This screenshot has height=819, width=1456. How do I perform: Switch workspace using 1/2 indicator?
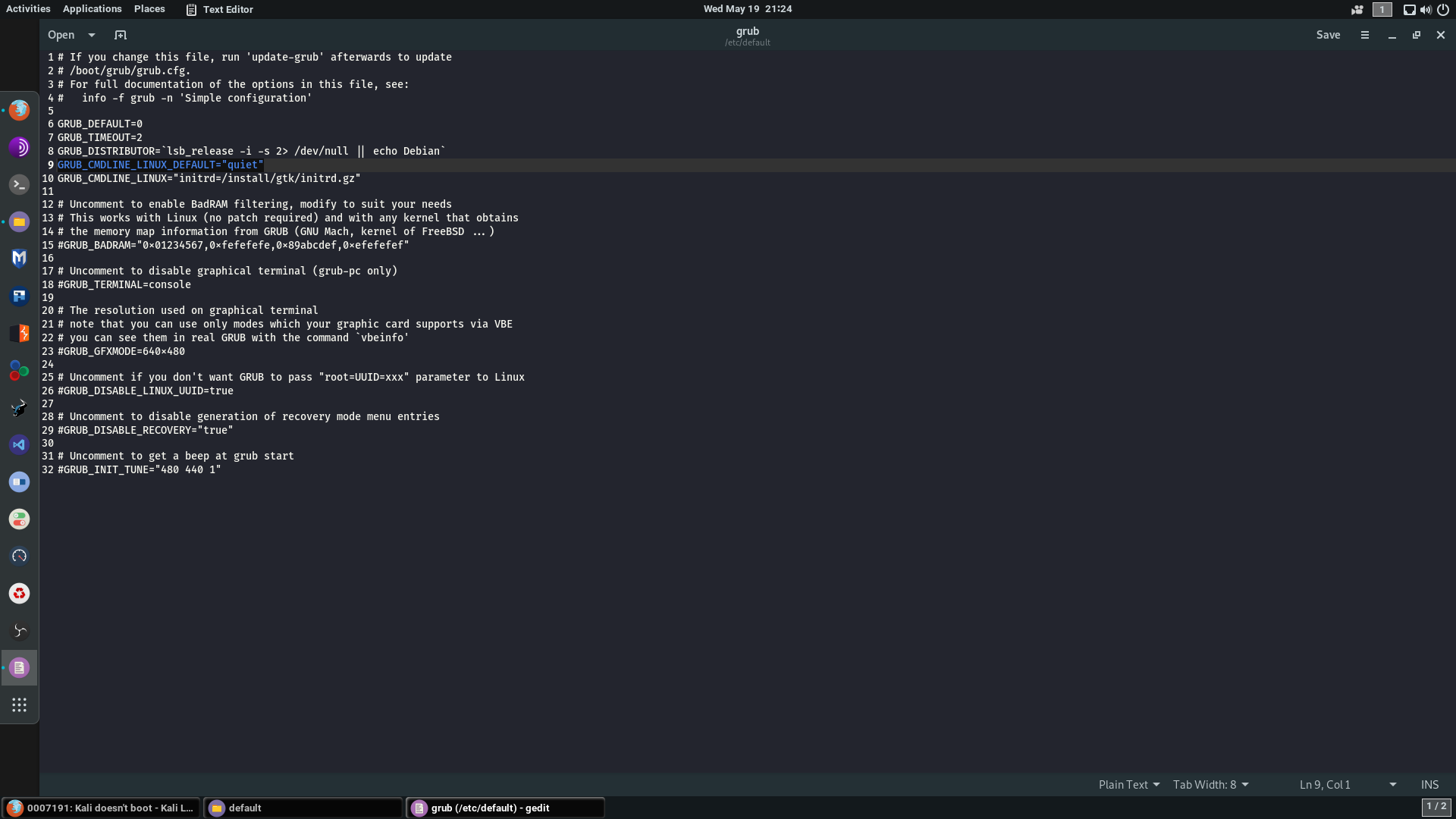1436,807
